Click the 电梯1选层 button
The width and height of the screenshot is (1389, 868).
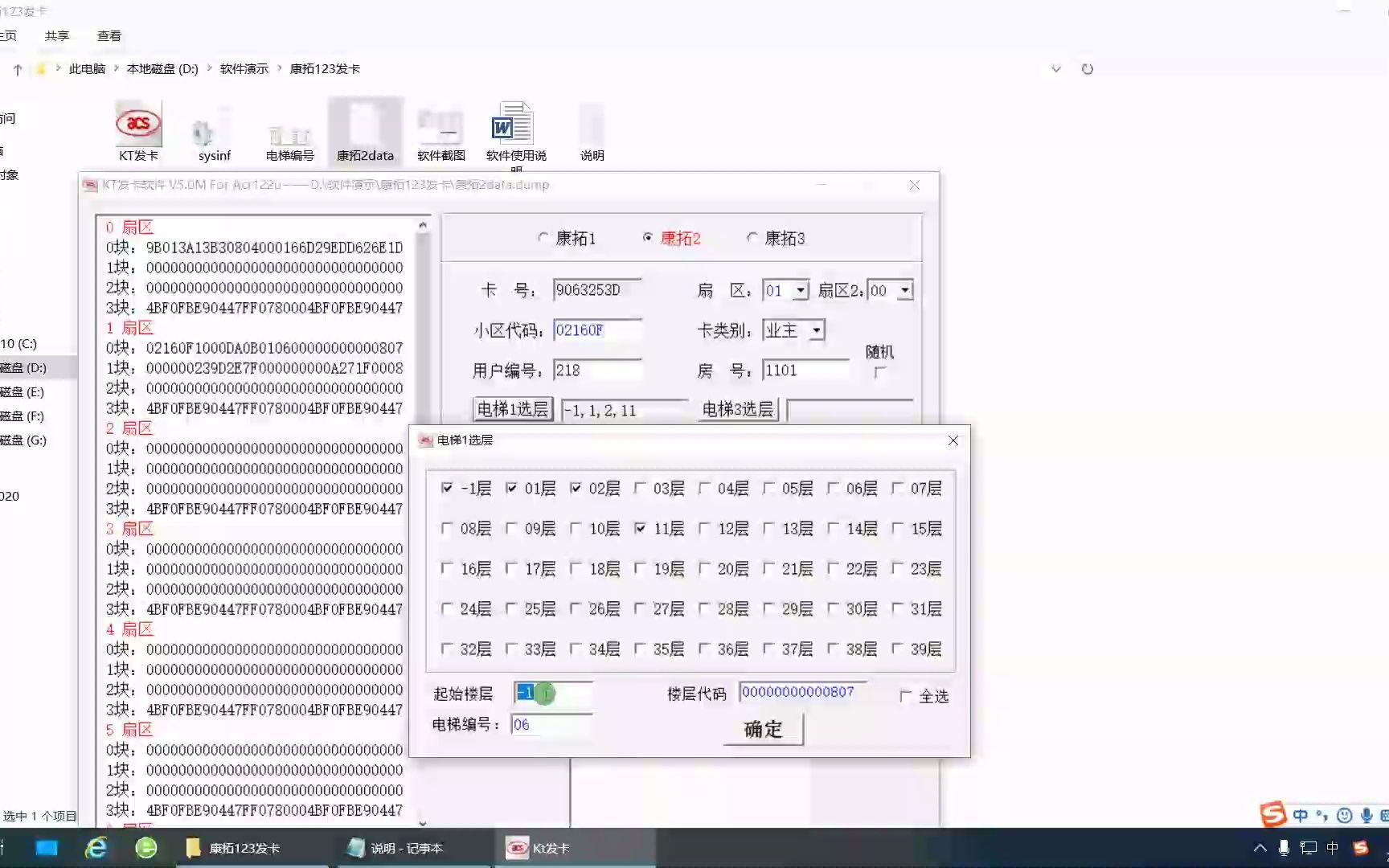point(513,409)
